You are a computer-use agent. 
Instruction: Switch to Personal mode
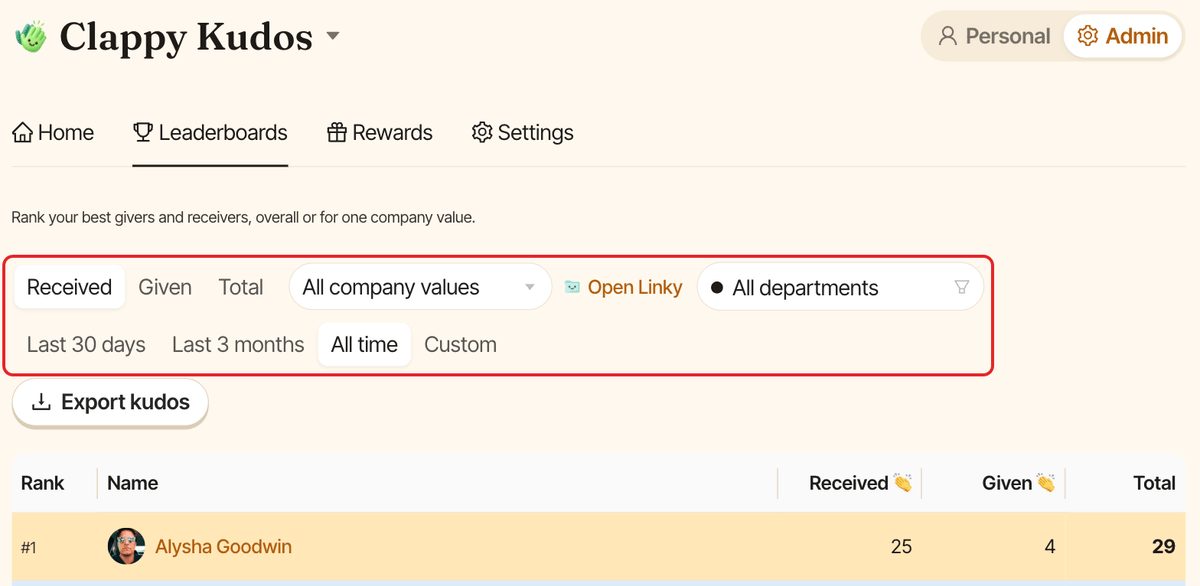994,36
